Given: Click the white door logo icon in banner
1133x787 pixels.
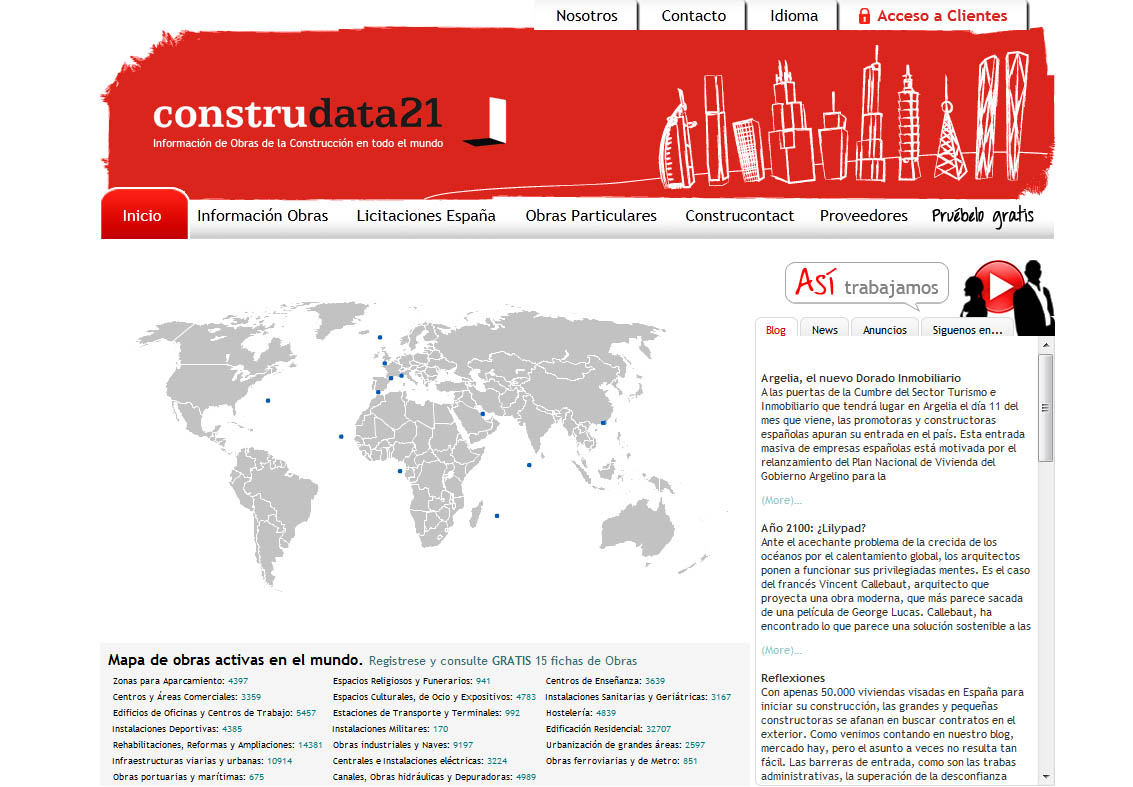Looking at the screenshot, I should pyautogui.click(x=486, y=121).
